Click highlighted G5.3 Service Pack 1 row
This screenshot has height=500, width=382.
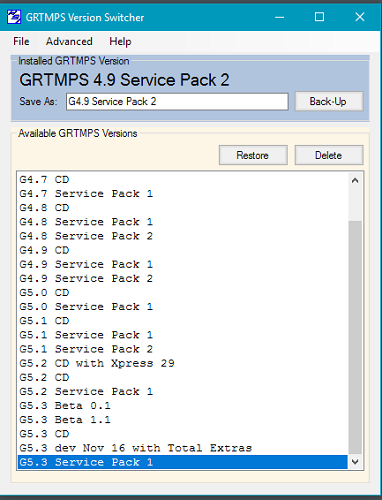click(x=183, y=462)
